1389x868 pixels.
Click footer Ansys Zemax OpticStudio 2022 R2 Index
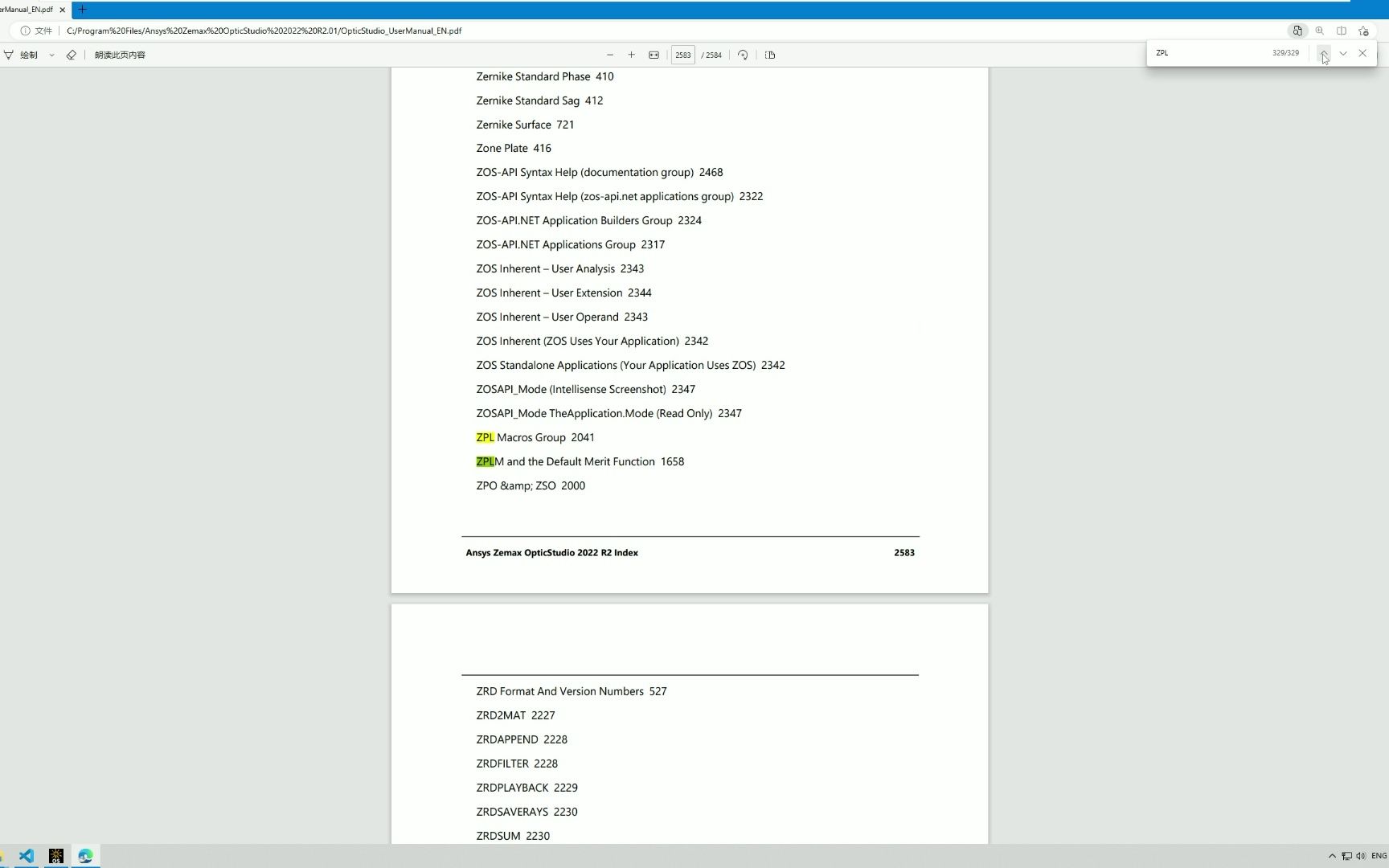[x=551, y=553]
